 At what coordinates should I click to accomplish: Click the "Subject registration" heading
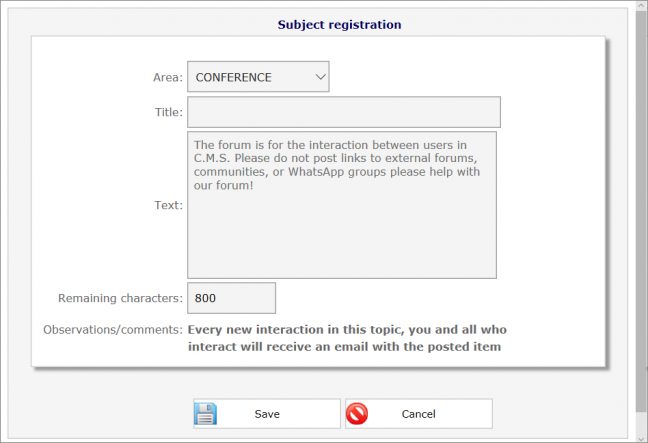click(339, 24)
